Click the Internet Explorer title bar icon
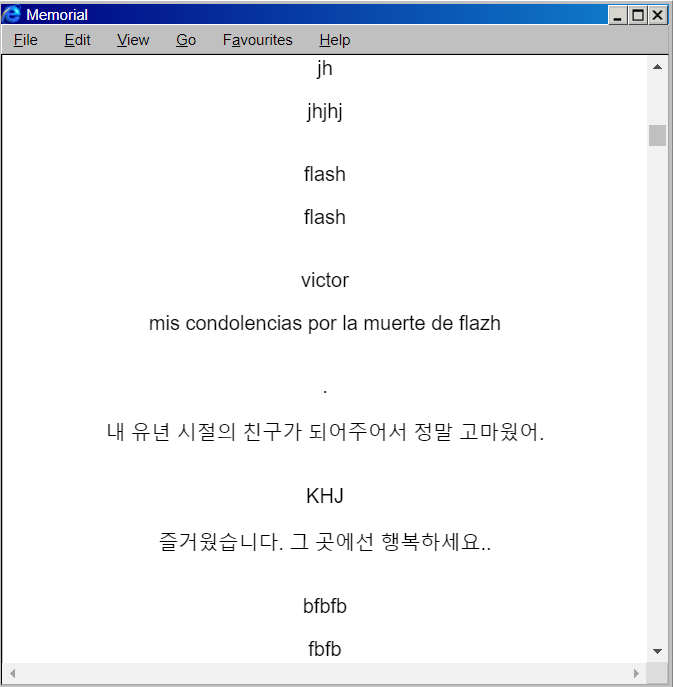Image resolution: width=673 pixels, height=687 pixels. coord(11,14)
